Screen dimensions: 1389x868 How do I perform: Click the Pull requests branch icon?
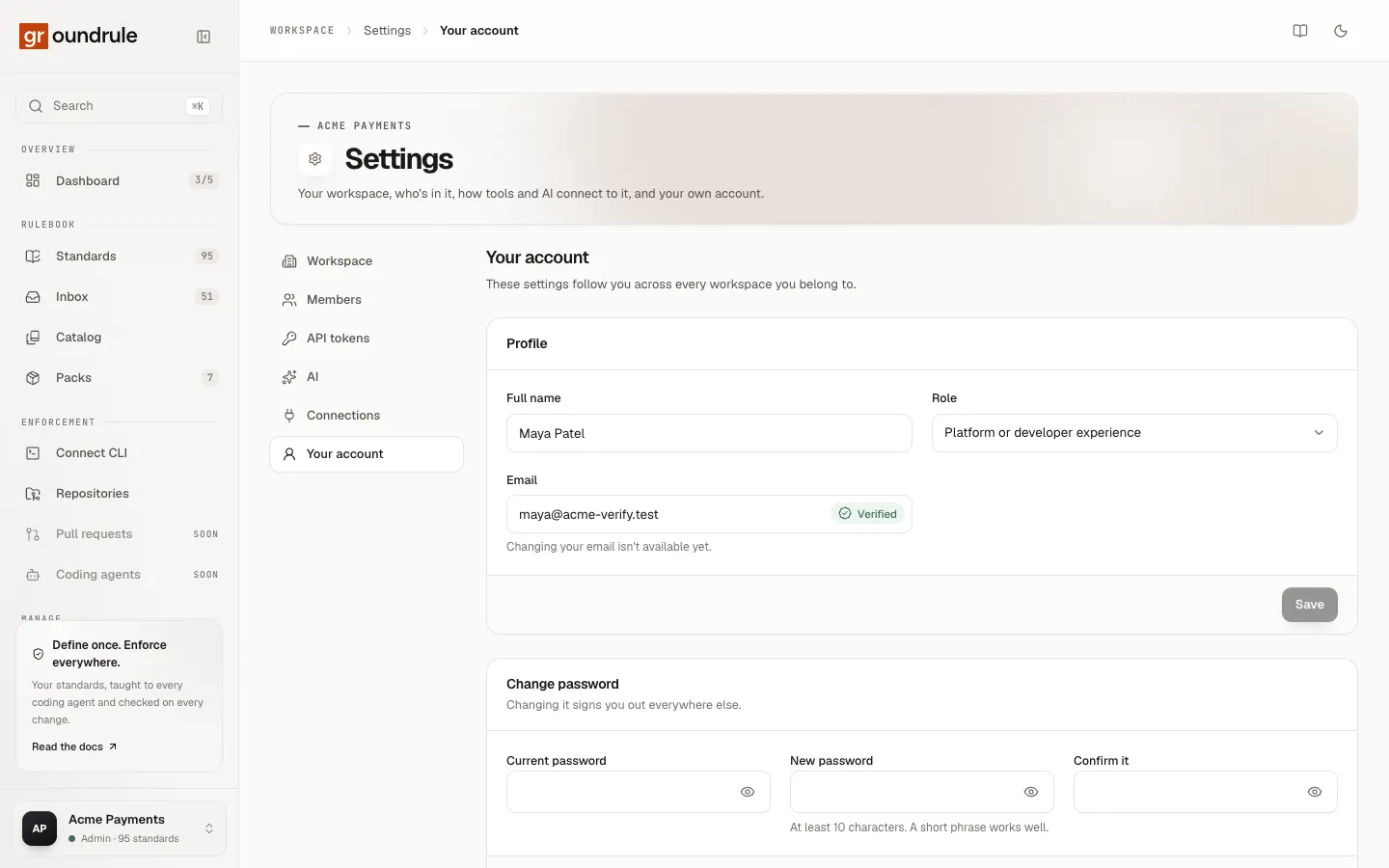[33, 533]
